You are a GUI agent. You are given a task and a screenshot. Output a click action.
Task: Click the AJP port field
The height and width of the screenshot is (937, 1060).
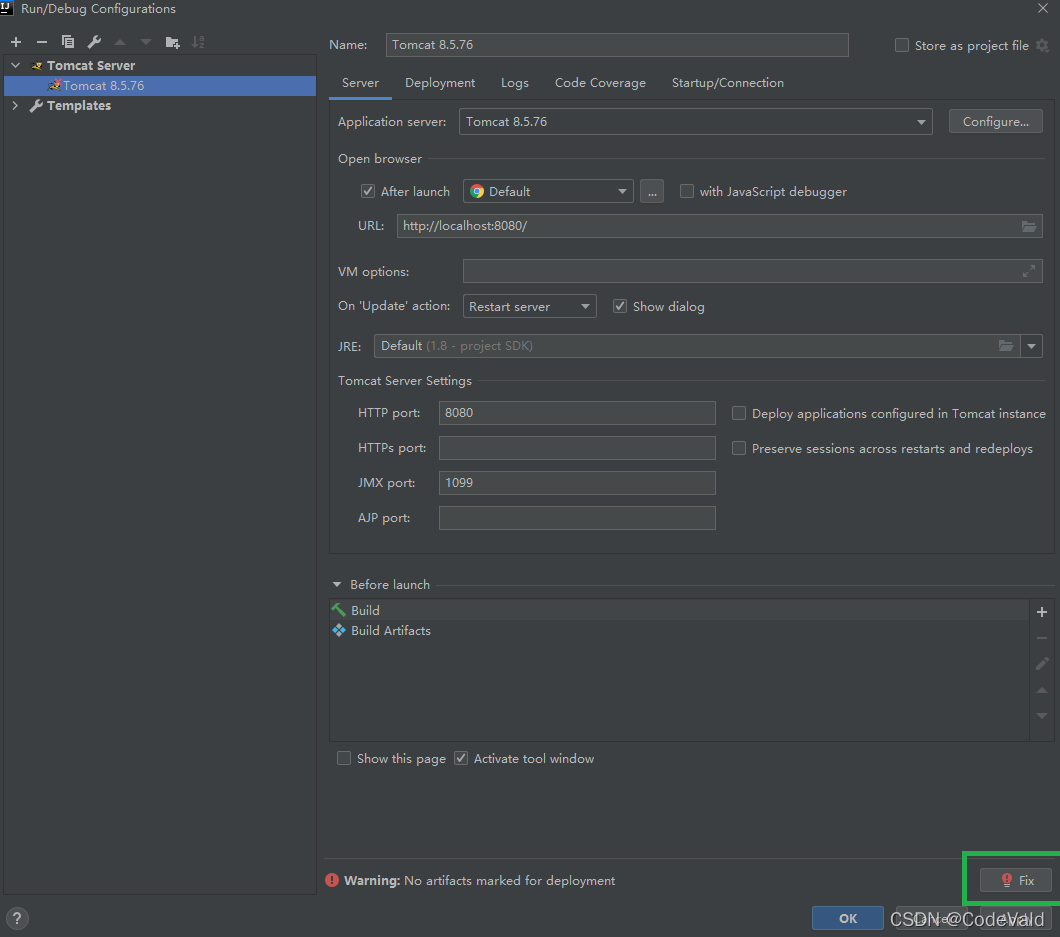577,518
